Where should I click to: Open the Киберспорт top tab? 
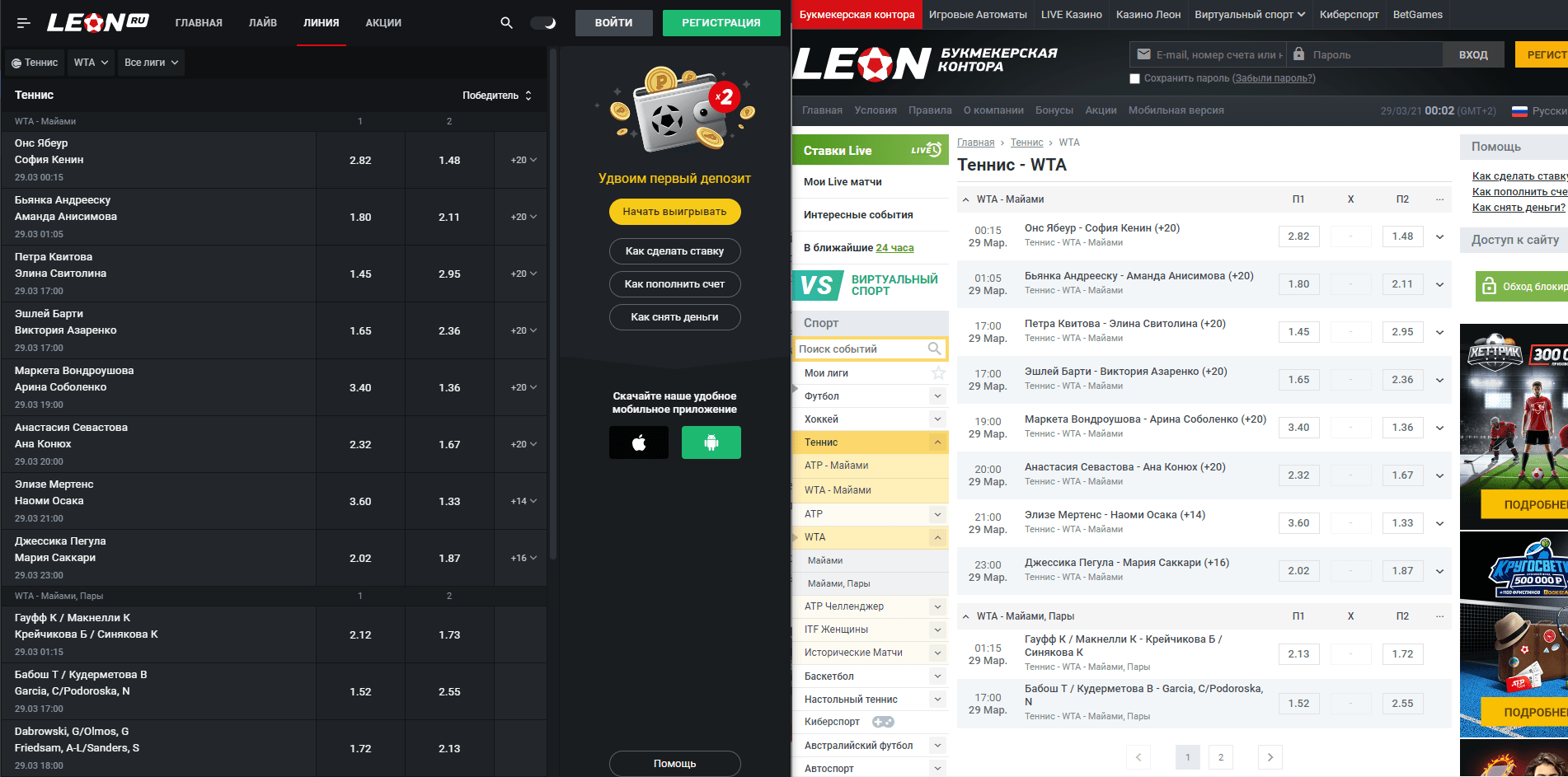pos(1349,15)
